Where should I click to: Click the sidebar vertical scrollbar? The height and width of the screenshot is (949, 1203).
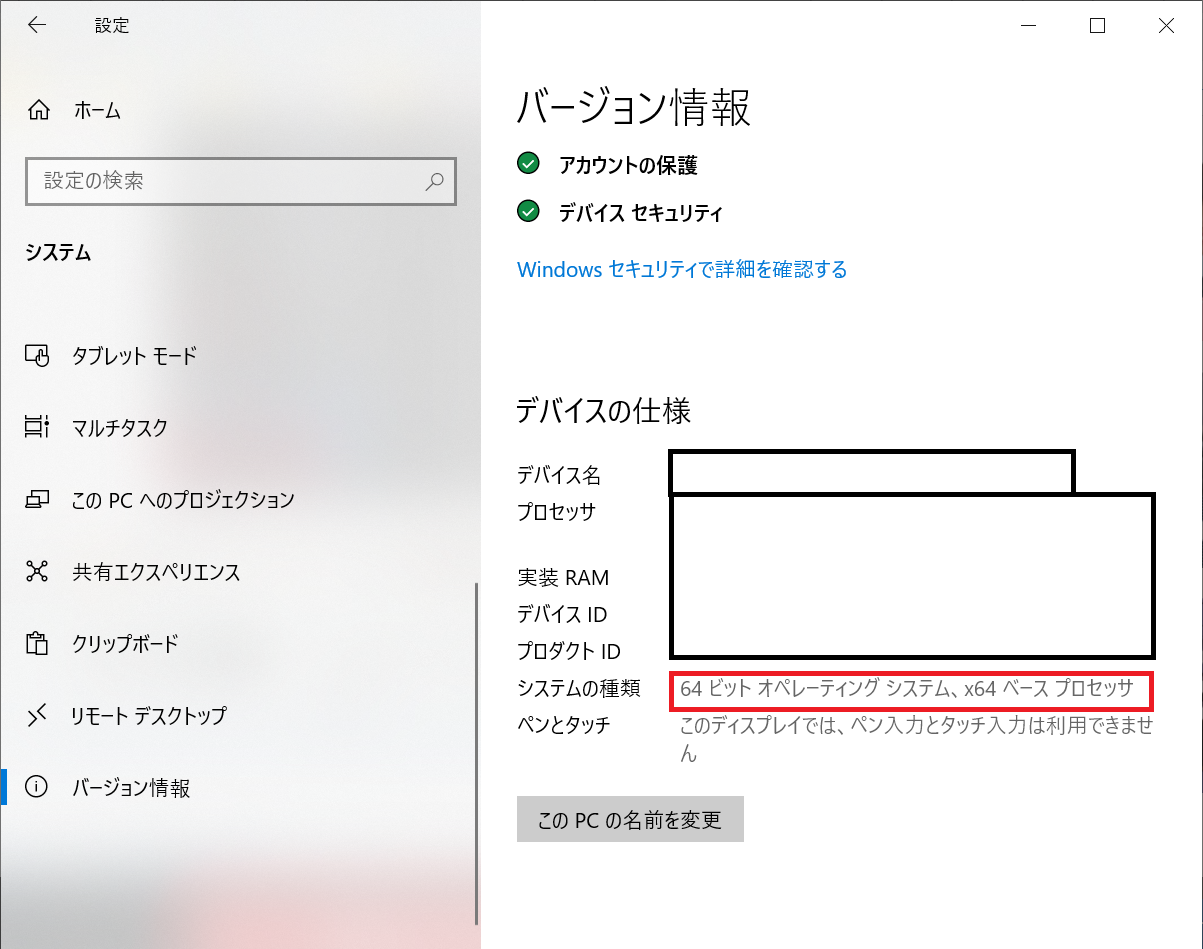[x=476, y=750]
